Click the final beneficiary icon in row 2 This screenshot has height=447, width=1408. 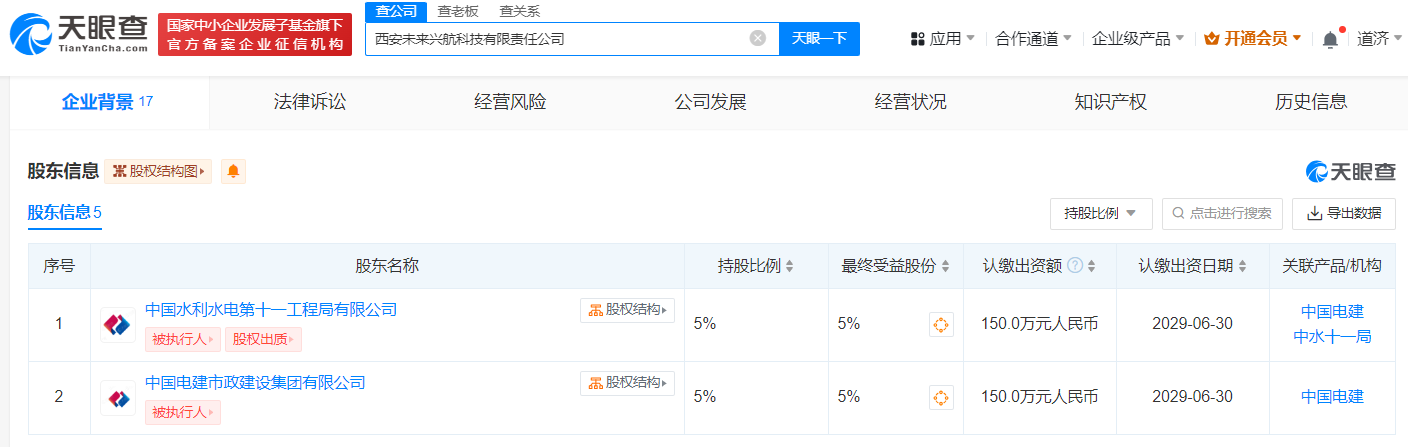pos(941,397)
